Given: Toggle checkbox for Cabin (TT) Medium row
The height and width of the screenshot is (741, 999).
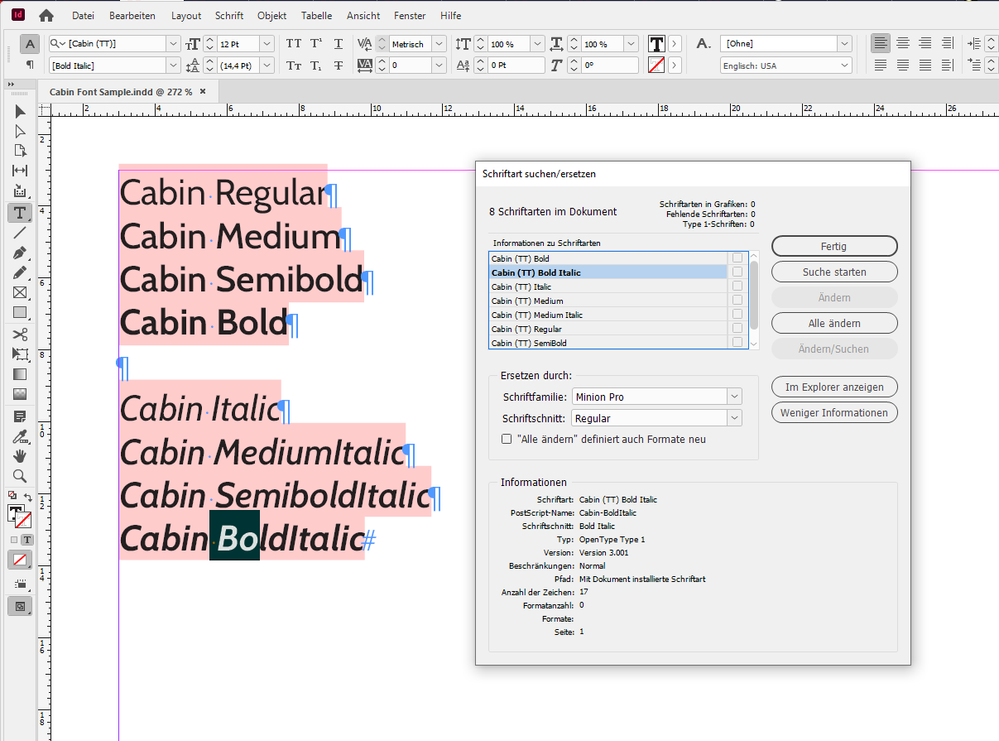Looking at the screenshot, I should click(x=737, y=300).
